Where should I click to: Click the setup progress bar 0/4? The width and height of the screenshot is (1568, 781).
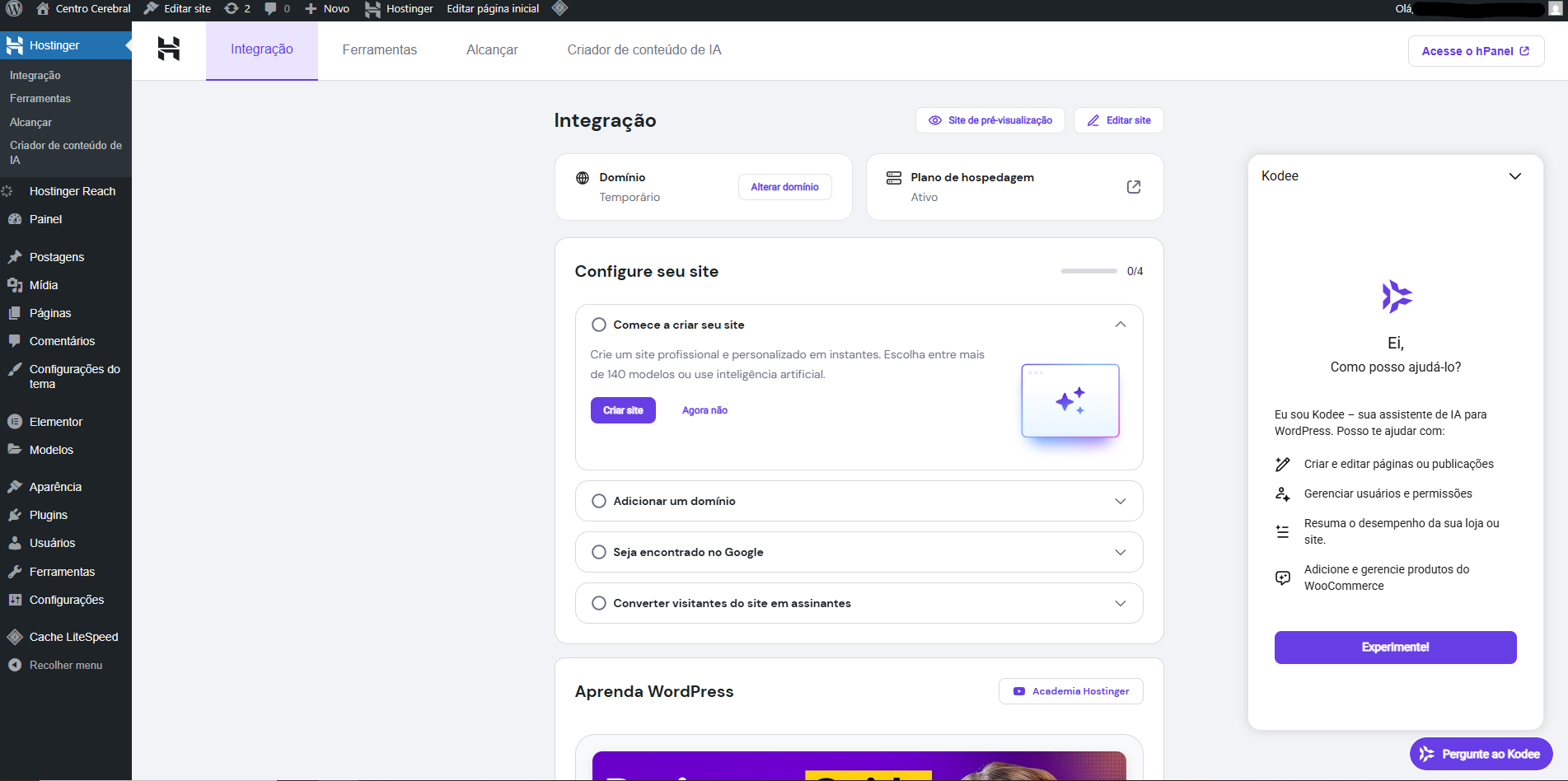[1089, 271]
